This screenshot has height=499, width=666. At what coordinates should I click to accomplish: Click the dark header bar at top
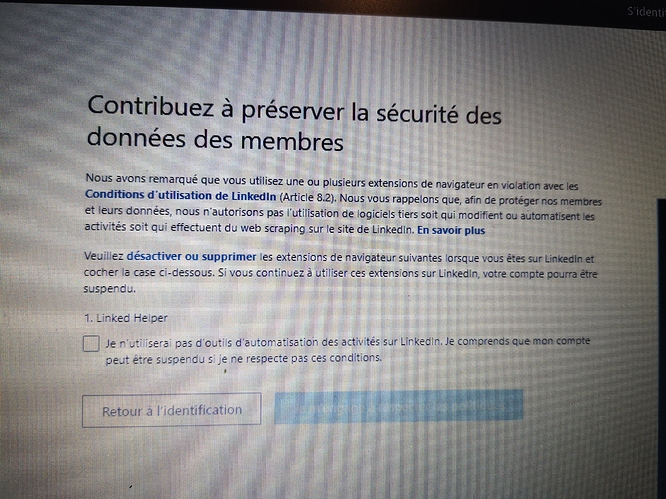pyautogui.click(x=333, y=8)
